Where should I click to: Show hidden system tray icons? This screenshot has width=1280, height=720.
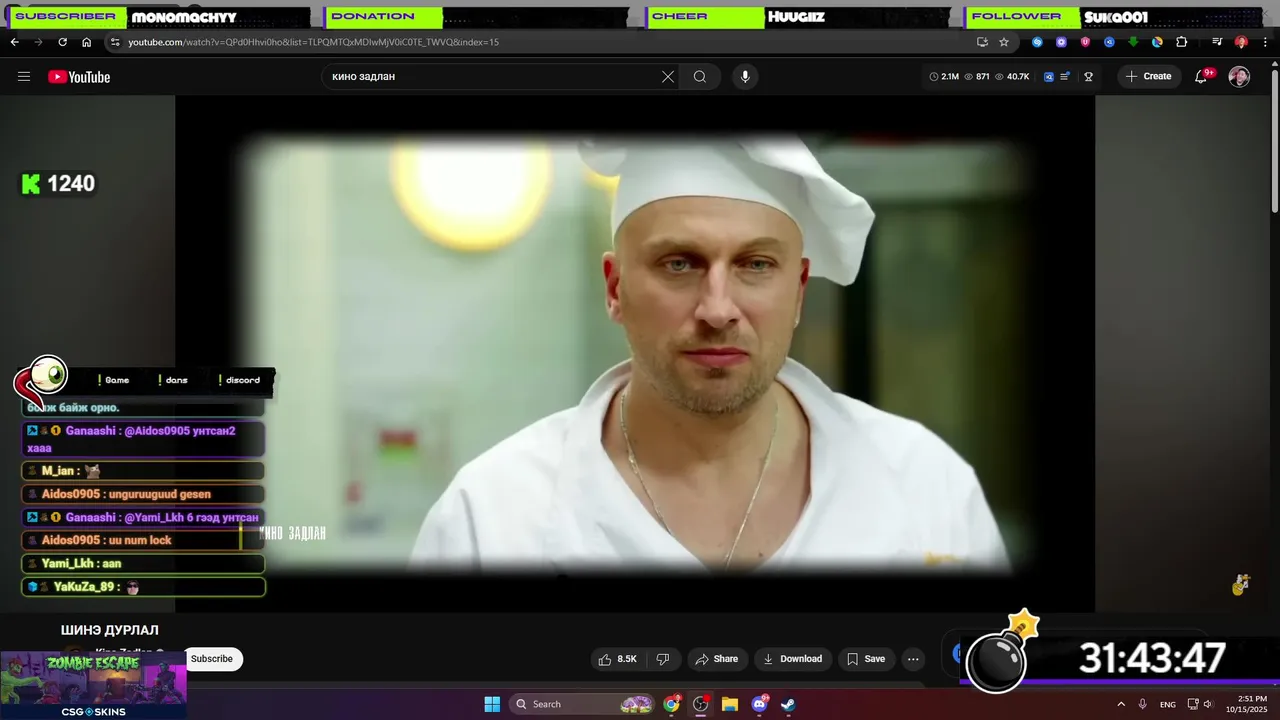coord(1121,704)
